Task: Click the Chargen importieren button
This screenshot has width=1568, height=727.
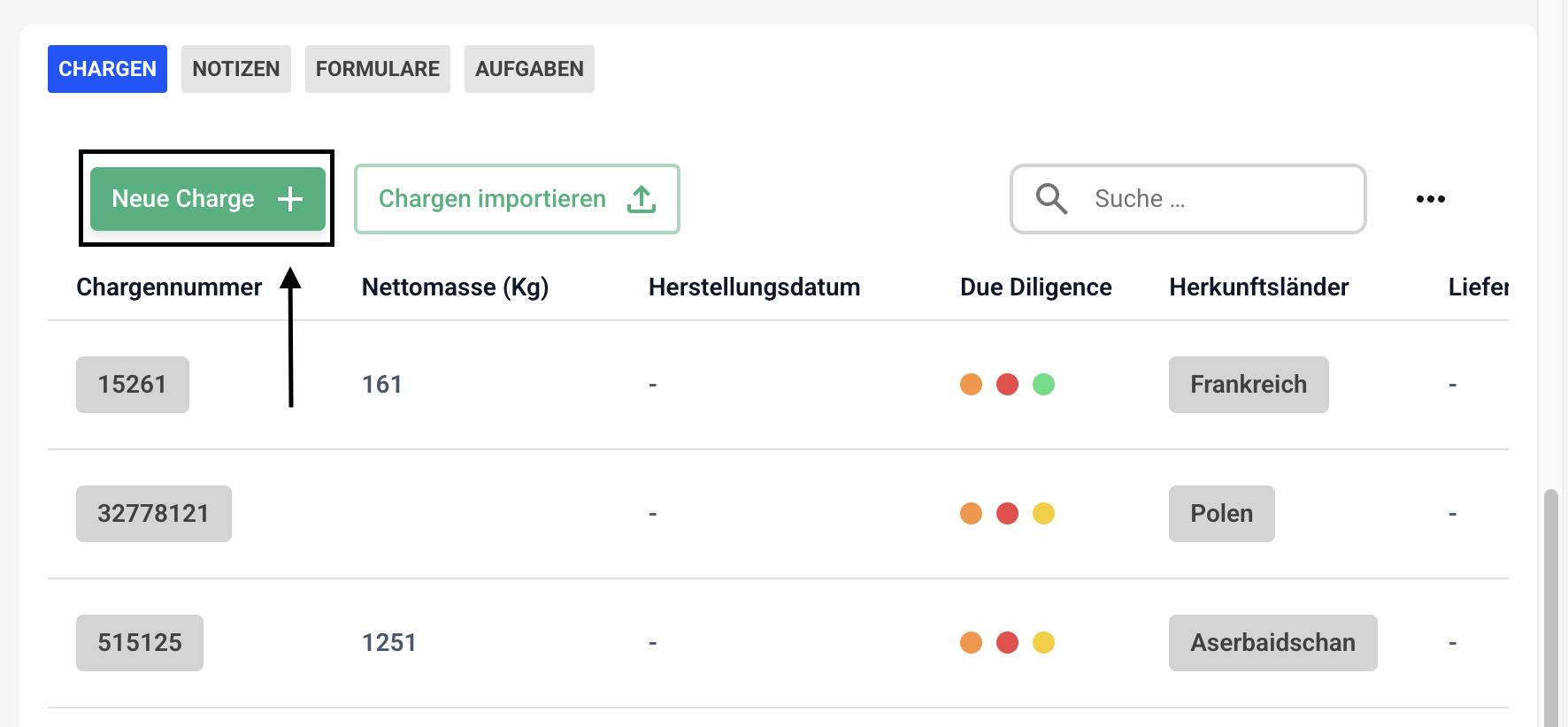Action: (x=517, y=199)
